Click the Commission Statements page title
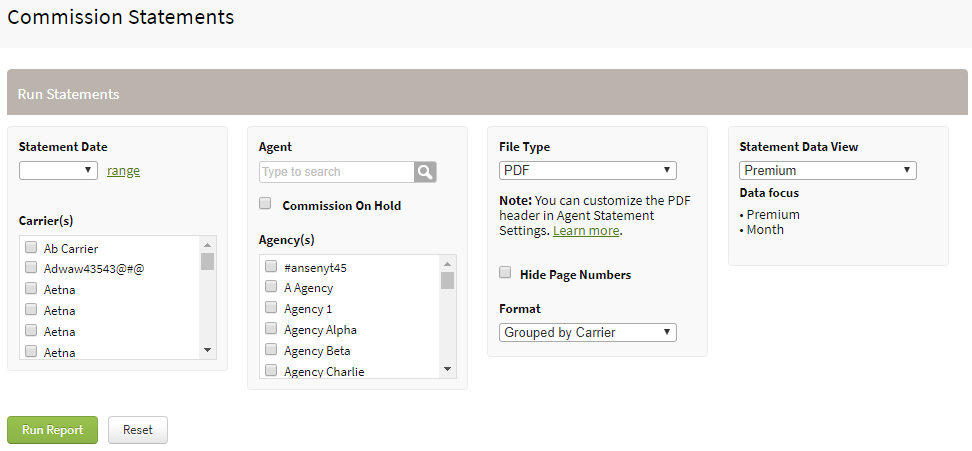Screen dimensions: 972x451 point(121,17)
